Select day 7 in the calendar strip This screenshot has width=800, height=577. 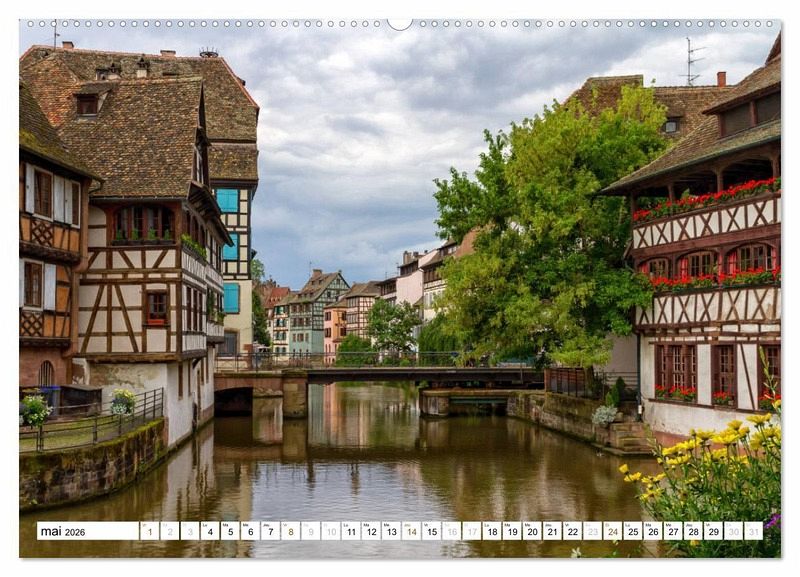tap(270, 531)
